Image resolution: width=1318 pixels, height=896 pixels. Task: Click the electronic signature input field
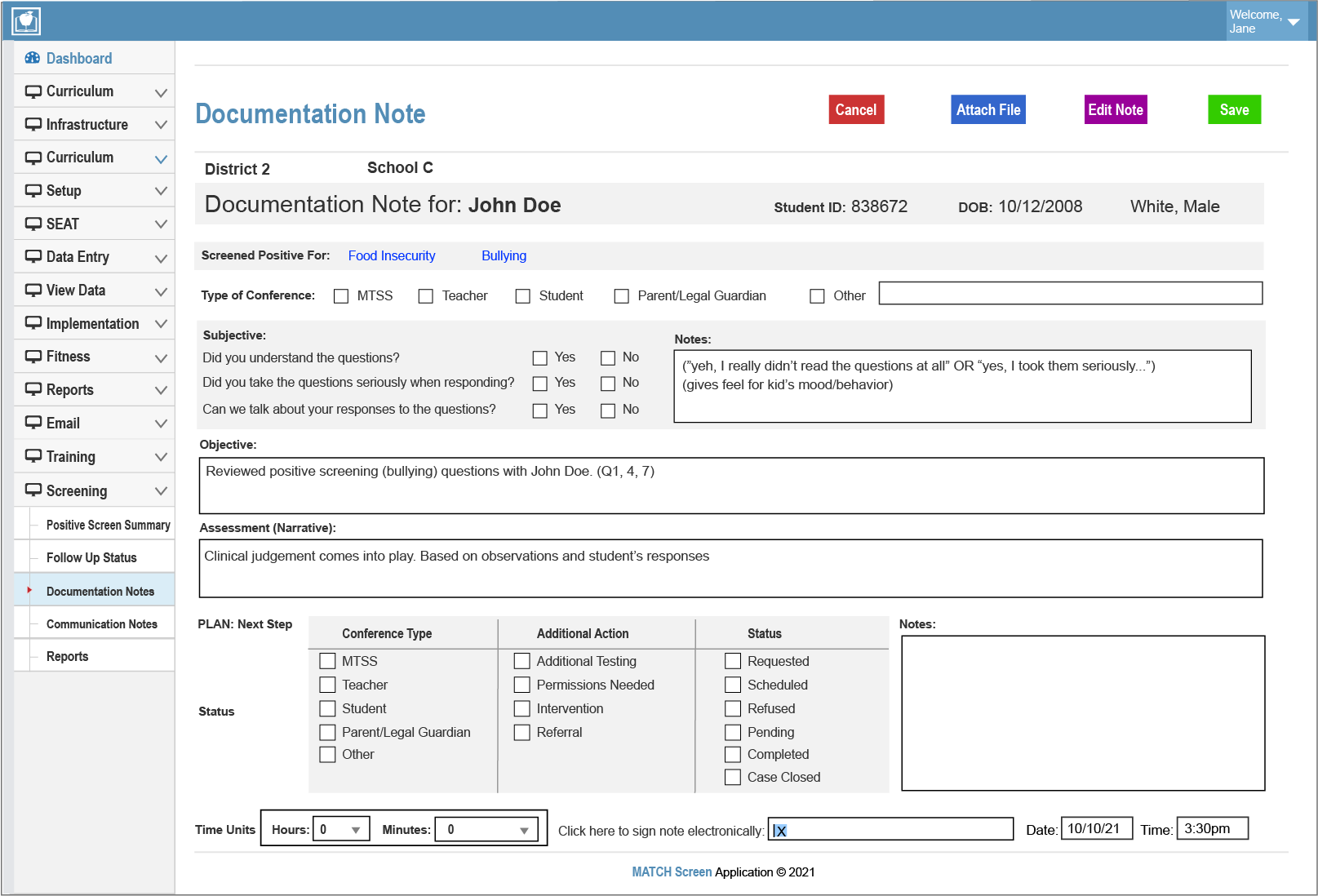[x=890, y=828]
